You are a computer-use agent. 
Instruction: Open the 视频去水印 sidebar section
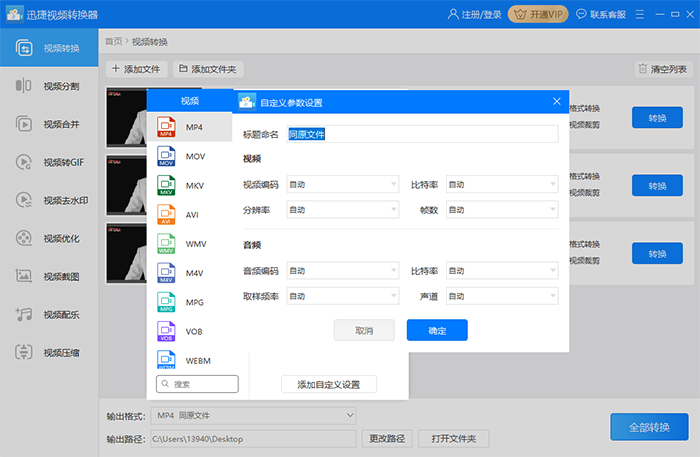pos(49,200)
